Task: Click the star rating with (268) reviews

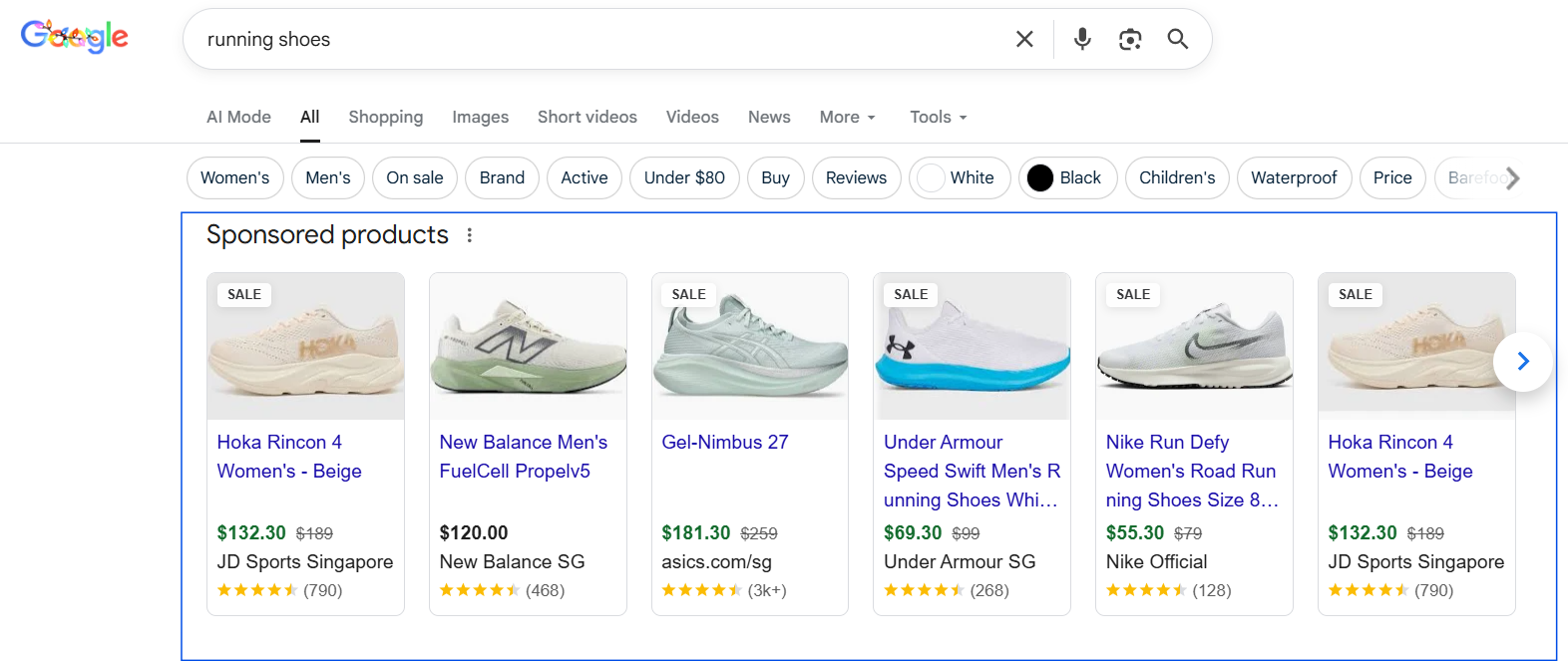Action: pos(947,590)
